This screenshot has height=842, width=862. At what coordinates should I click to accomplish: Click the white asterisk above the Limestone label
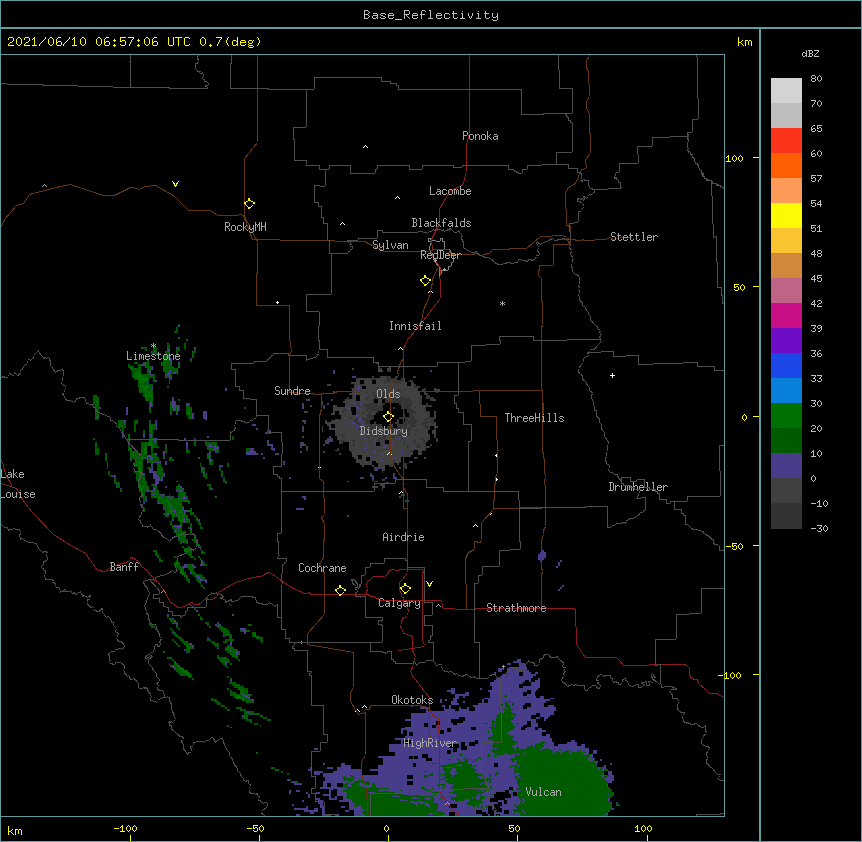click(153, 346)
